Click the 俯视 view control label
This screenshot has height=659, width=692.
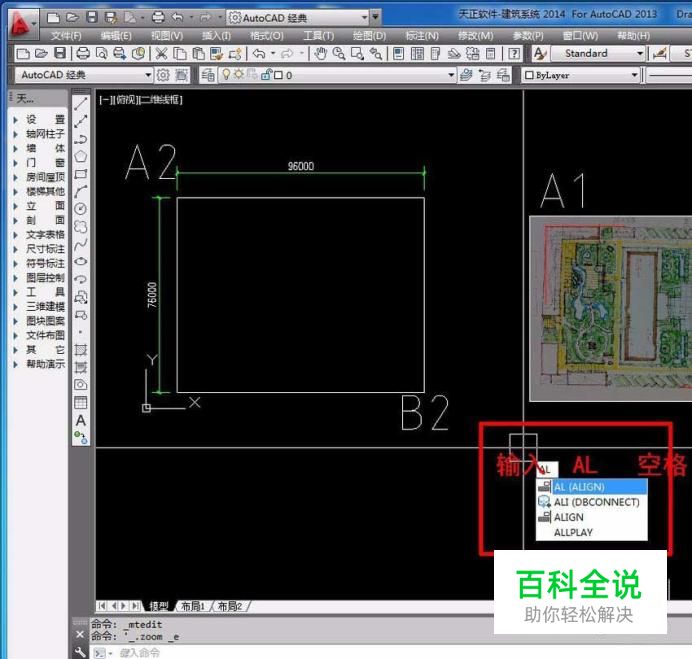click(127, 100)
